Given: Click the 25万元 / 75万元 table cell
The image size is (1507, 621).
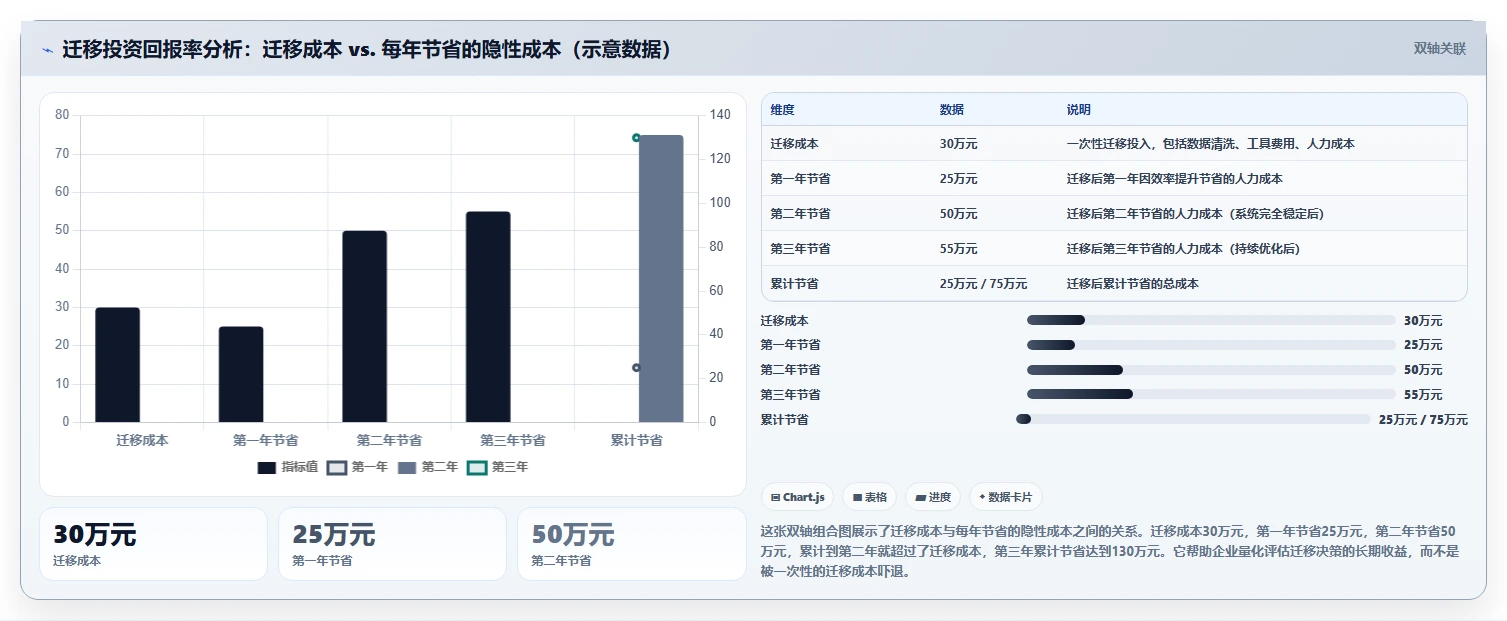Looking at the screenshot, I should click(x=983, y=284).
